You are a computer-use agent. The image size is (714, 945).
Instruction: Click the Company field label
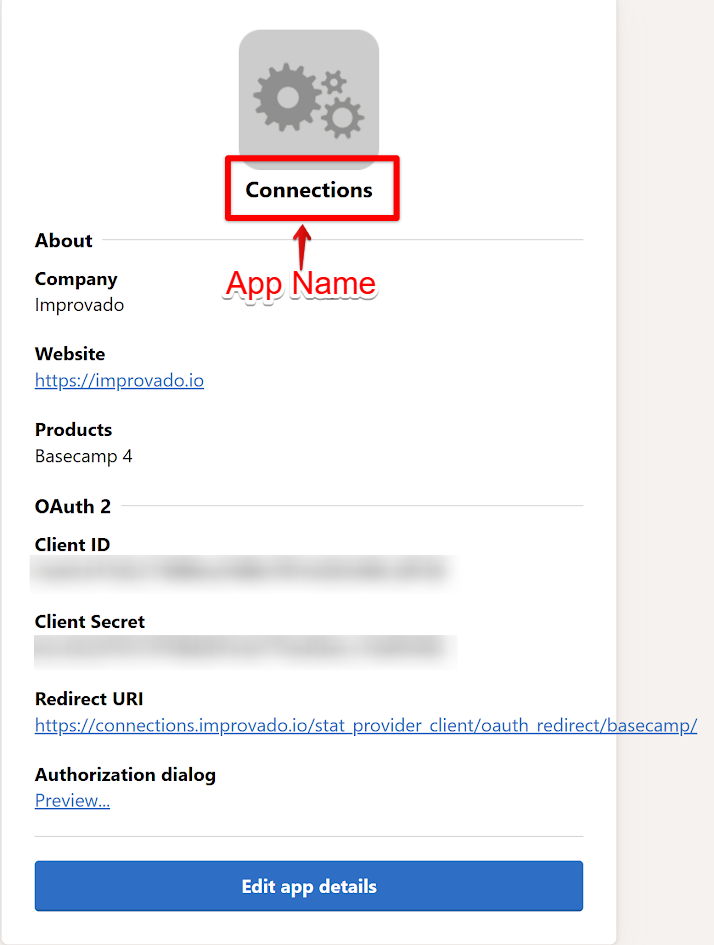[76, 279]
